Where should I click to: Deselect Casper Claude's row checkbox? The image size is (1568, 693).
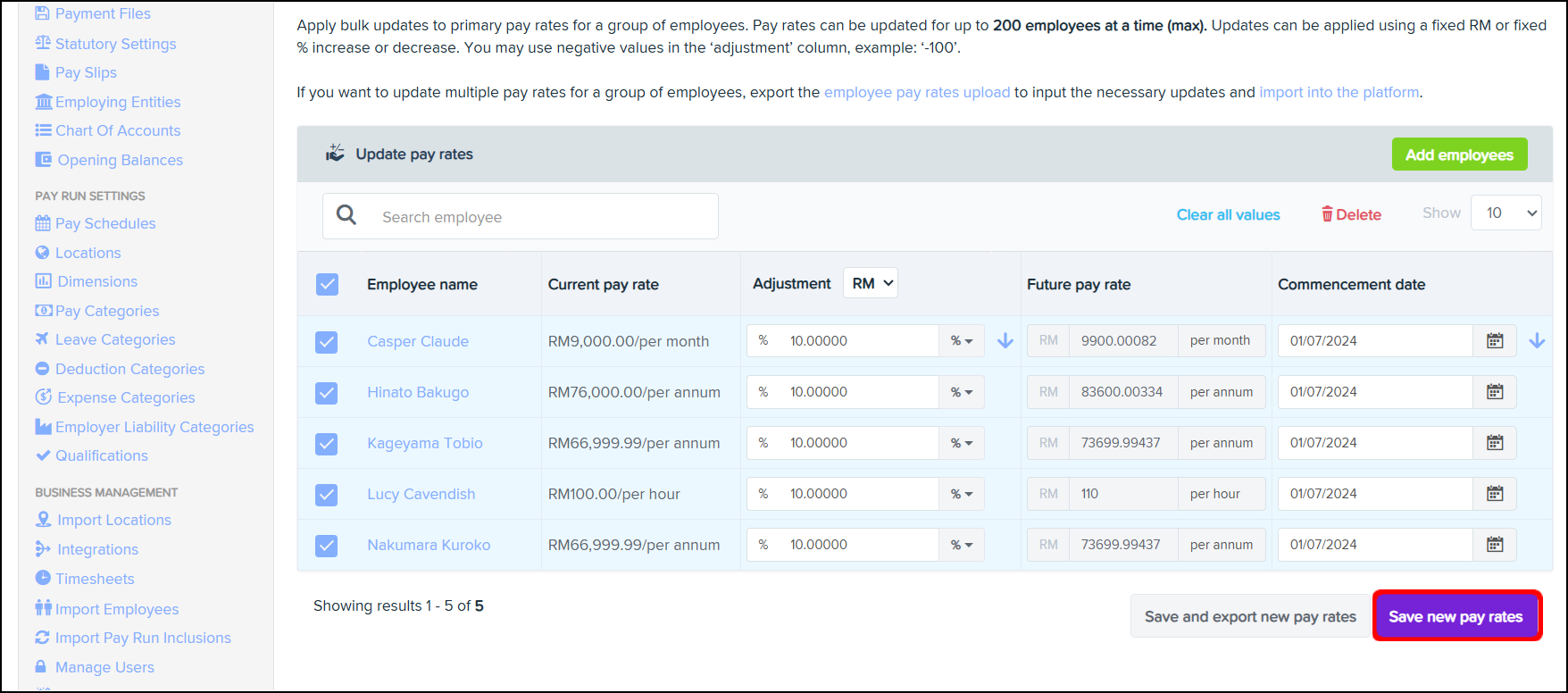coord(327,342)
